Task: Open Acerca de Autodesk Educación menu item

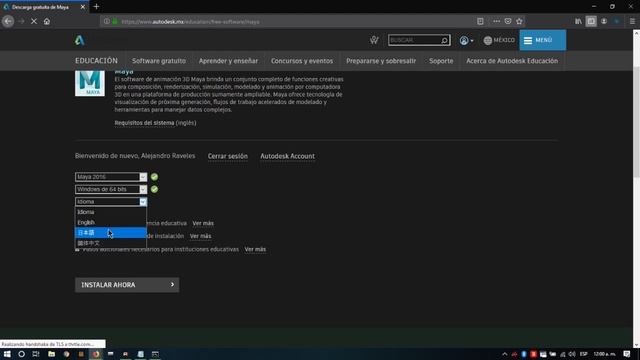Action: tap(512, 61)
